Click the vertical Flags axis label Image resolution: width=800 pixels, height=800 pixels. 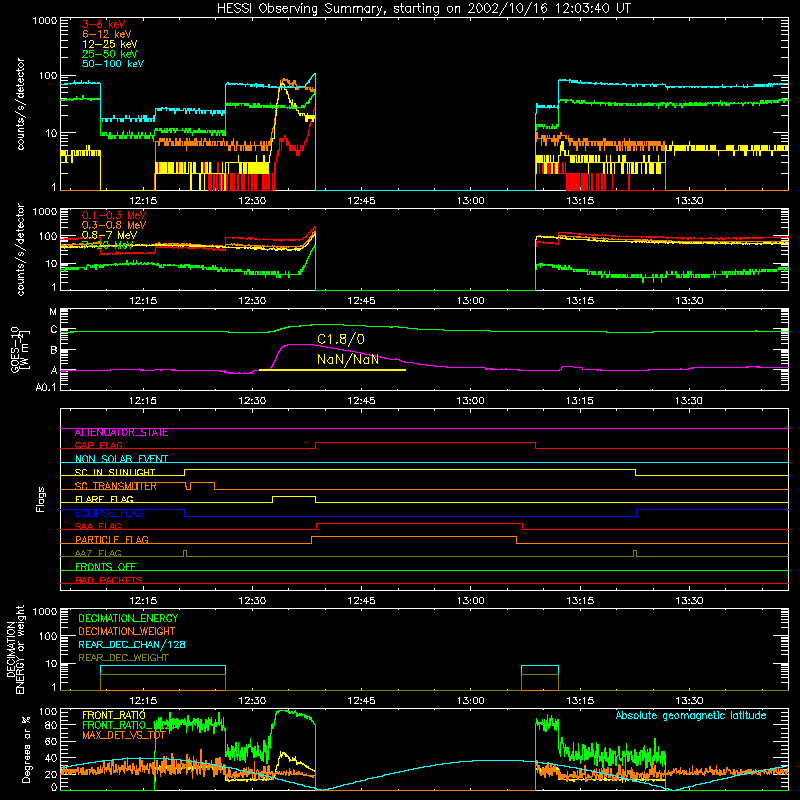[41, 499]
